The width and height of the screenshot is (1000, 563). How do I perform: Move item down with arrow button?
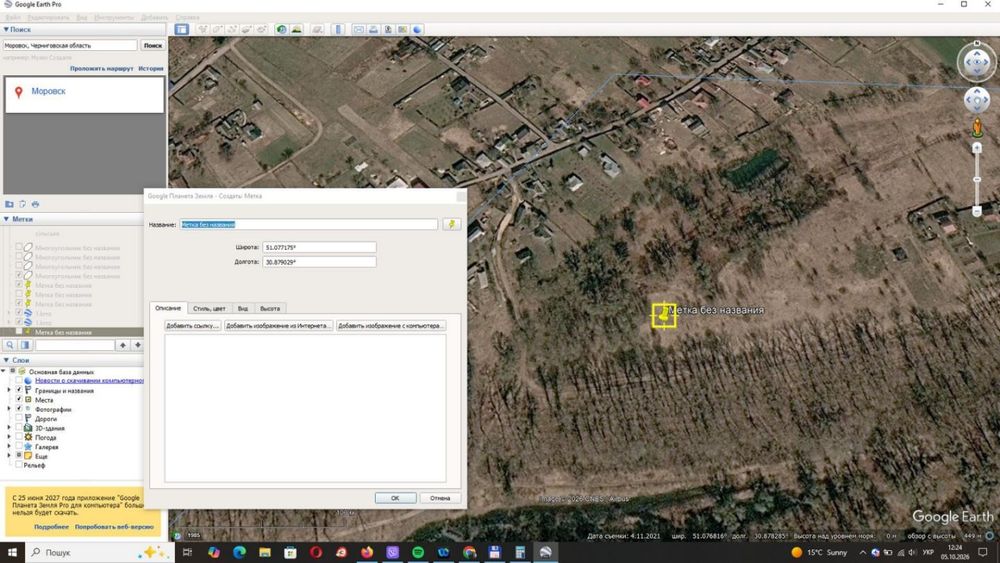click(137, 345)
